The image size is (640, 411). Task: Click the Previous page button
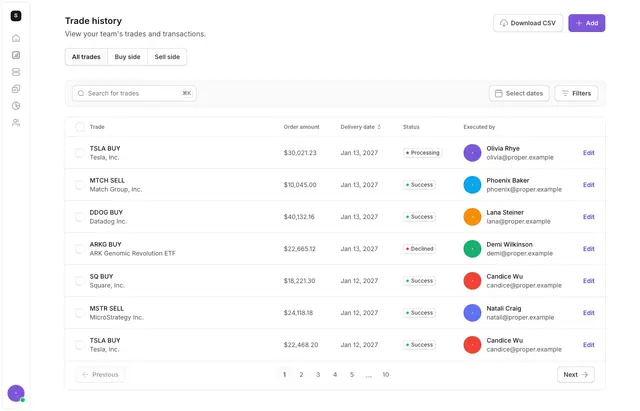coord(100,375)
